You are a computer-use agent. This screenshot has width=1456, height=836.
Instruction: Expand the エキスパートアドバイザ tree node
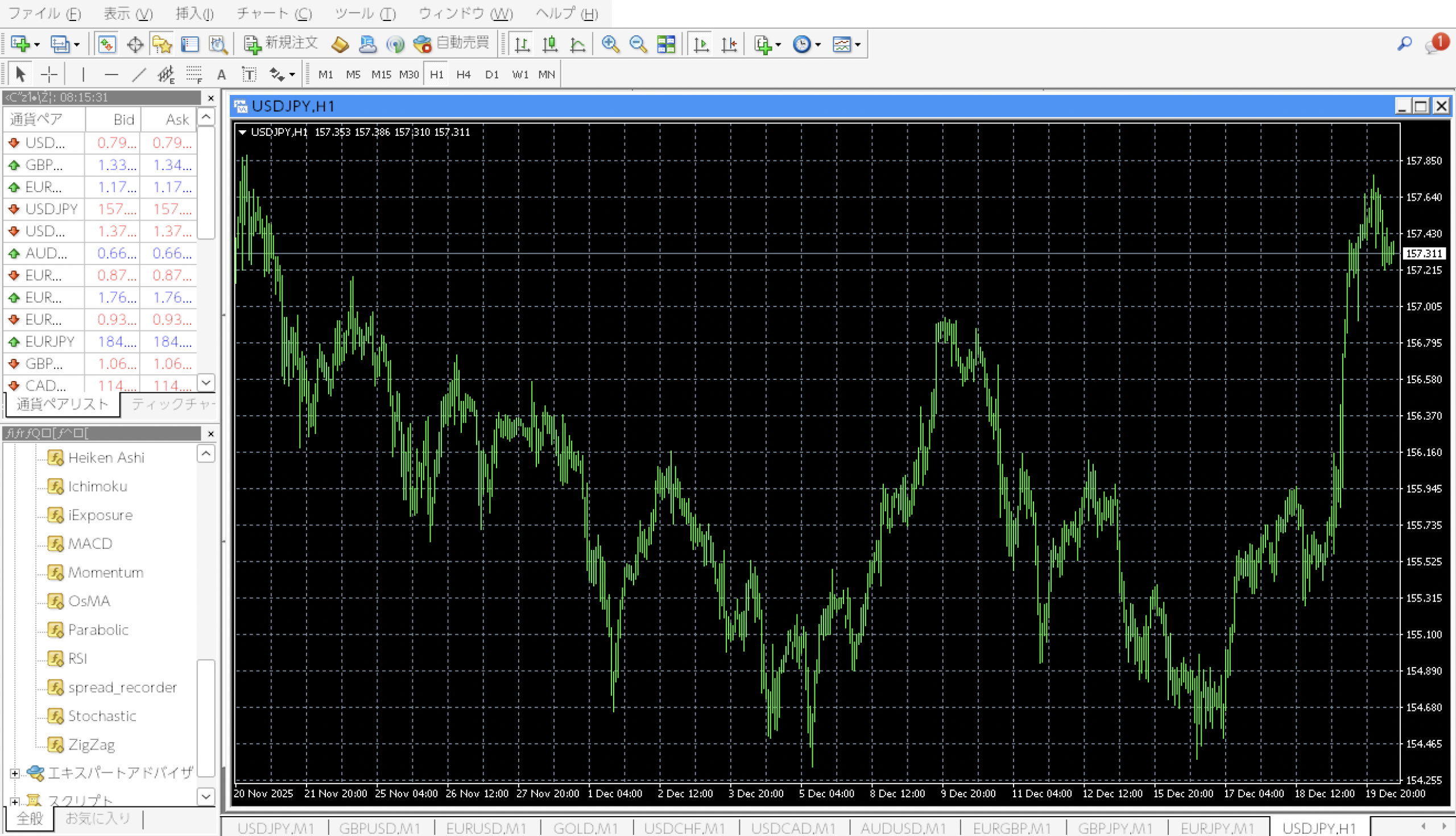(15, 773)
